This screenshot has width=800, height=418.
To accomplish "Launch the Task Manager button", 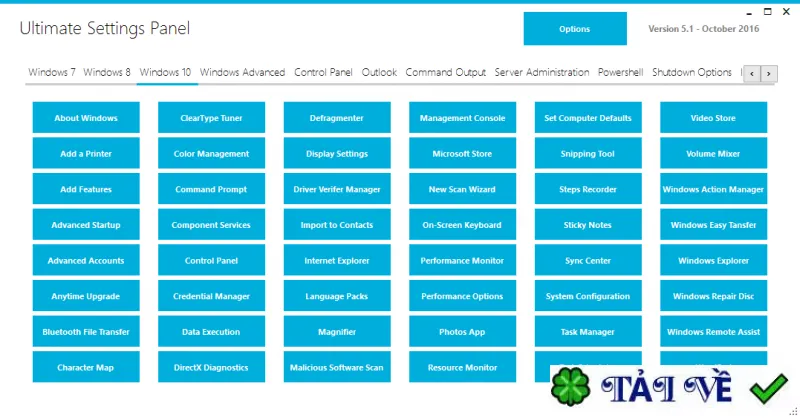I will 588,332.
